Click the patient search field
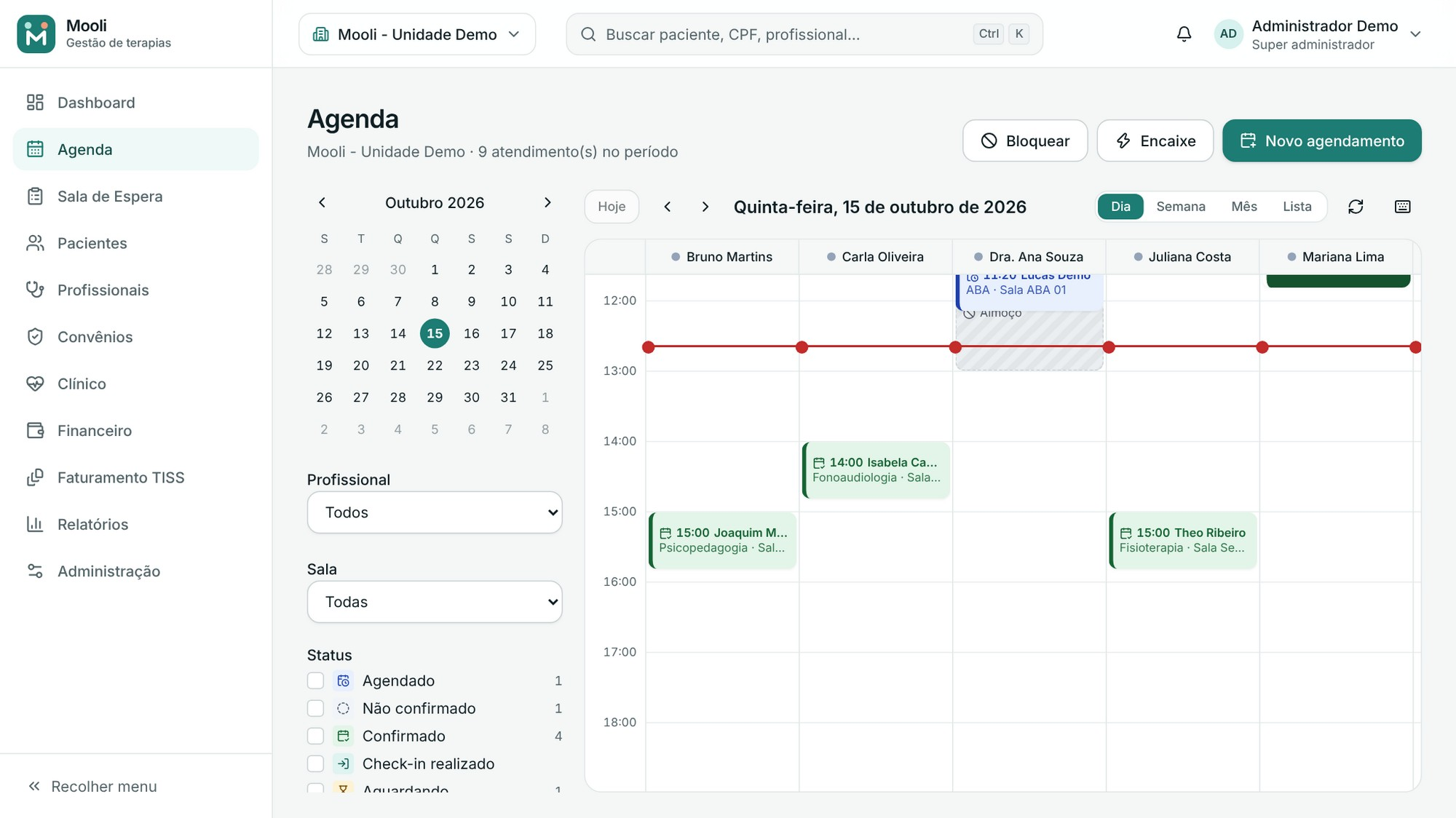Viewport: 1456px width, 818px height. (804, 34)
